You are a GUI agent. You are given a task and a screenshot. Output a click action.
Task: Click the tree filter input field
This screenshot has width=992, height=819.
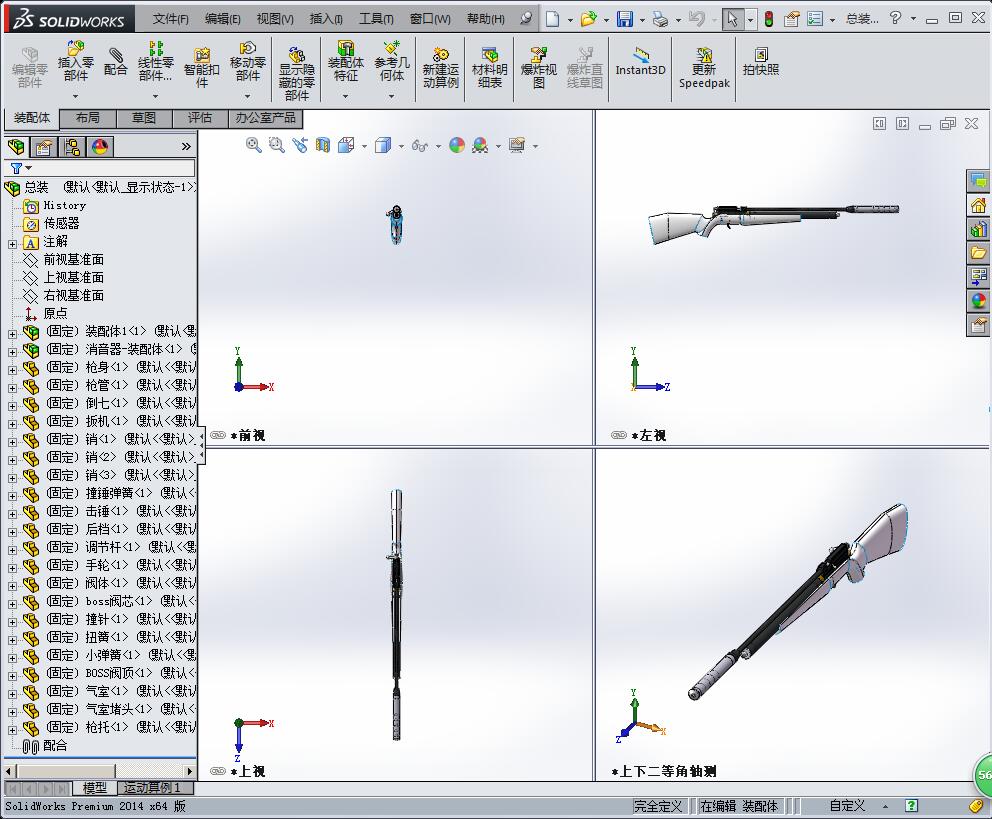[113, 168]
